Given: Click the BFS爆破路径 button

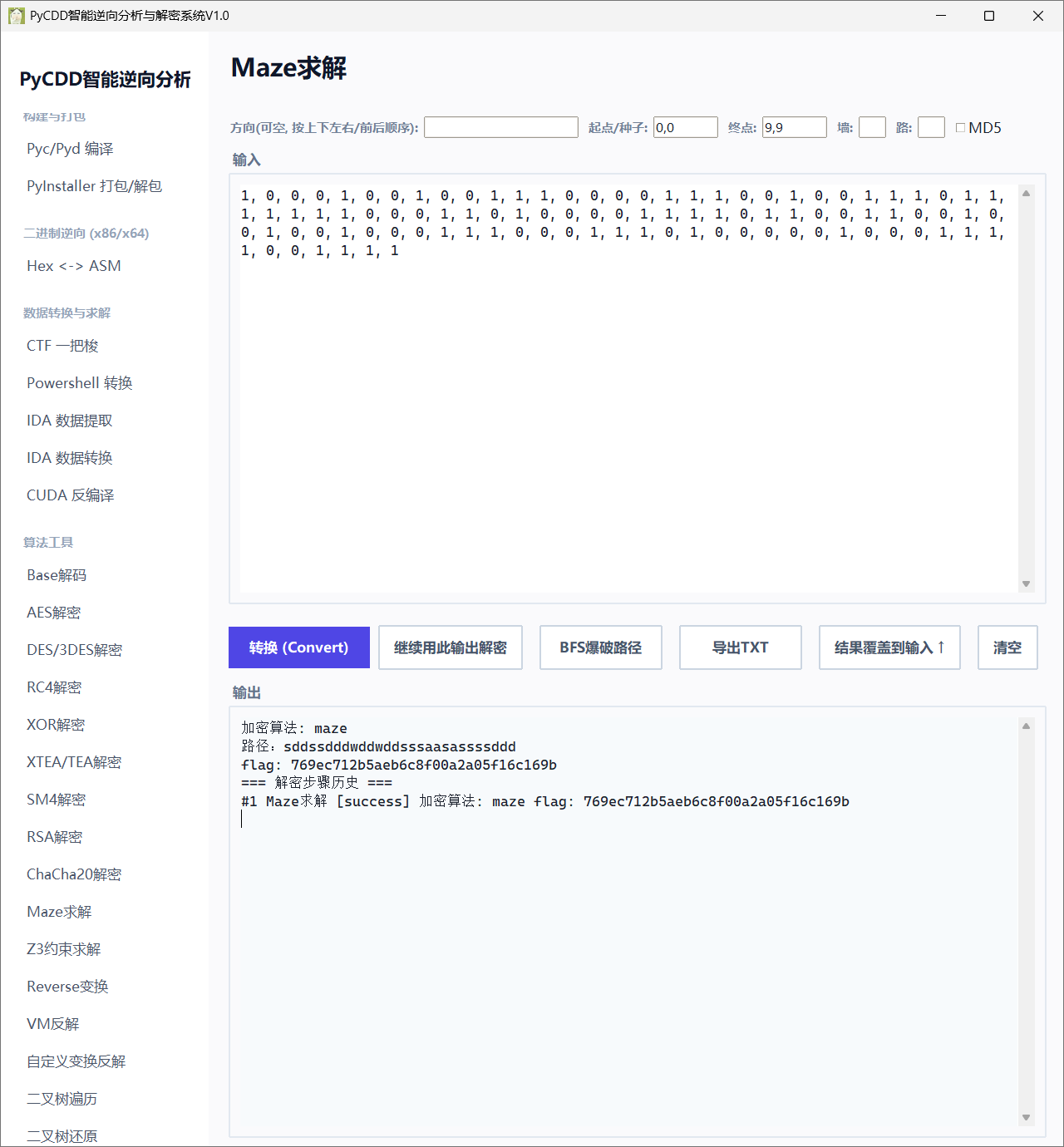Looking at the screenshot, I should 601,647.
